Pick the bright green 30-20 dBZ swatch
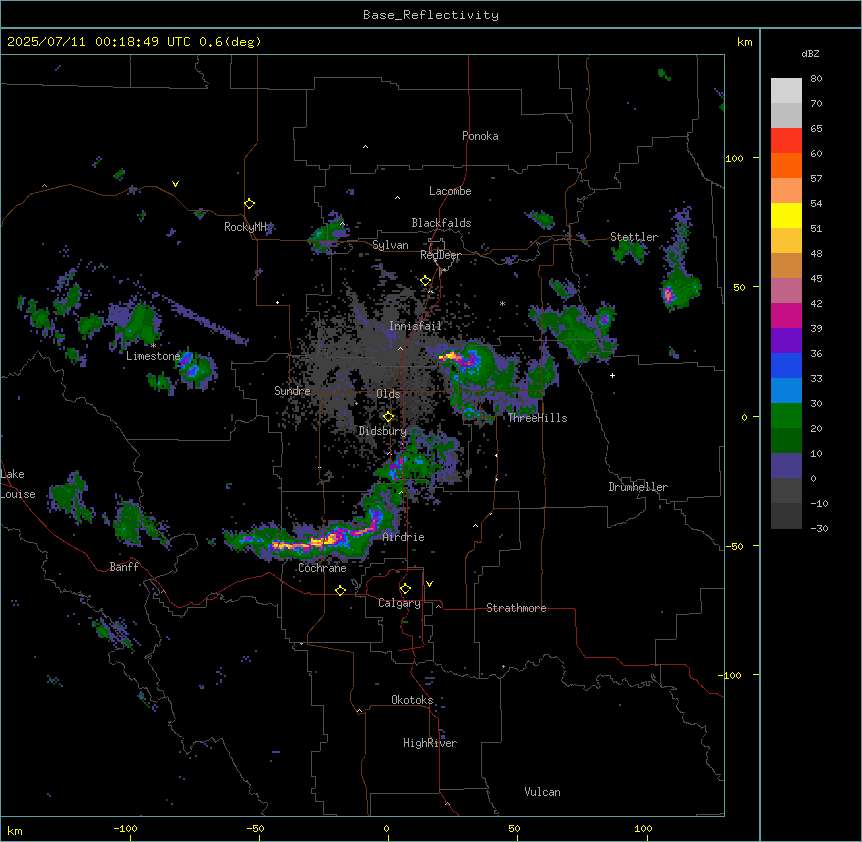862x842 pixels. 786,416
